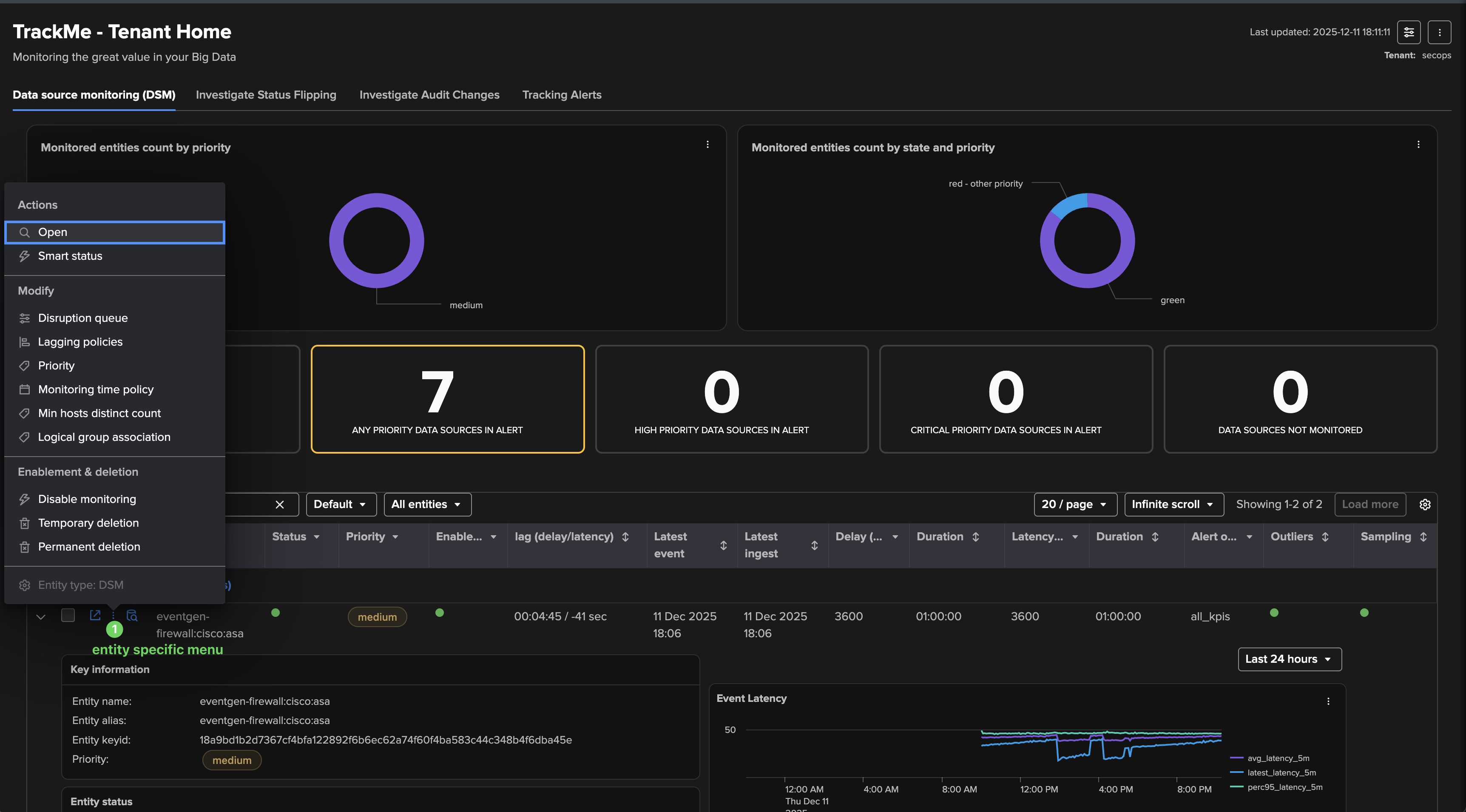
Task: Open the Event Latency chart options menu
Action: [x=1328, y=701]
